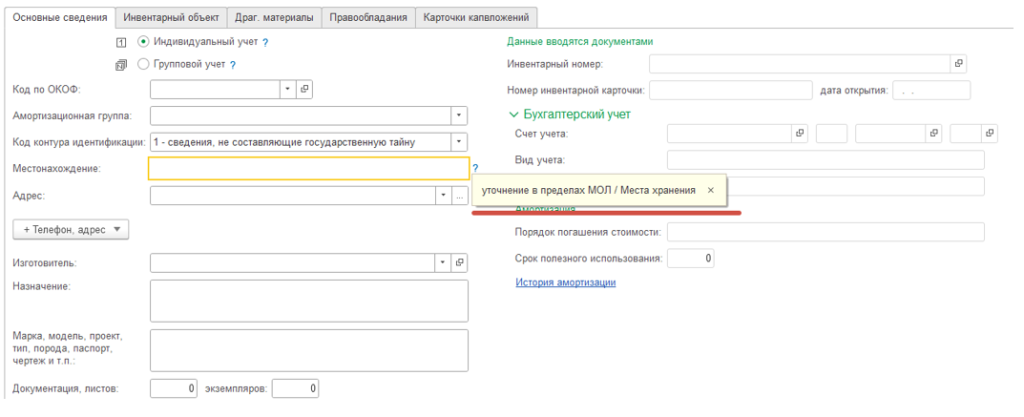Click the Марка, модель, проект text area

[x=309, y=350]
